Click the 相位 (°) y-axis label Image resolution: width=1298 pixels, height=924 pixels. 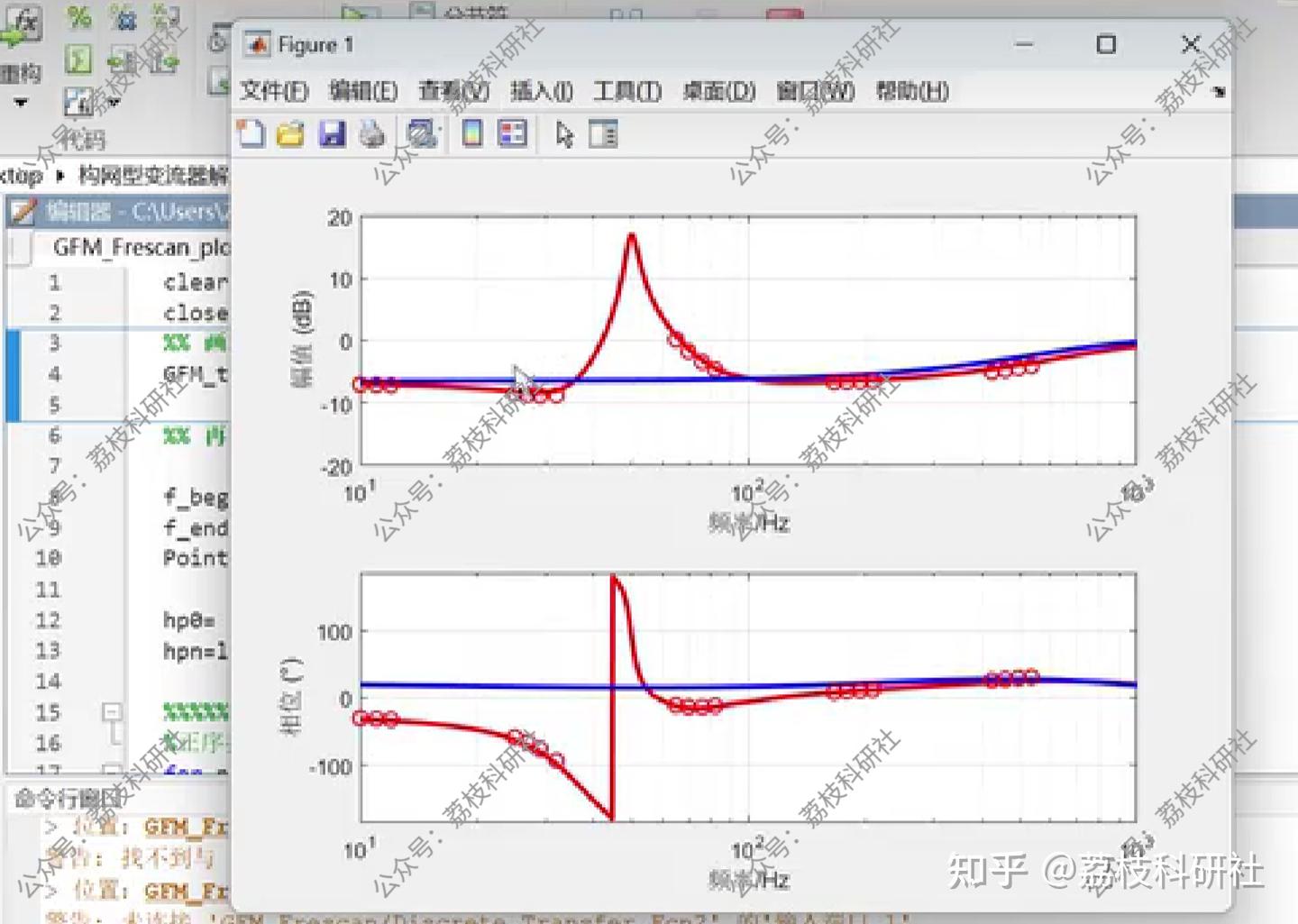pyautogui.click(x=291, y=696)
